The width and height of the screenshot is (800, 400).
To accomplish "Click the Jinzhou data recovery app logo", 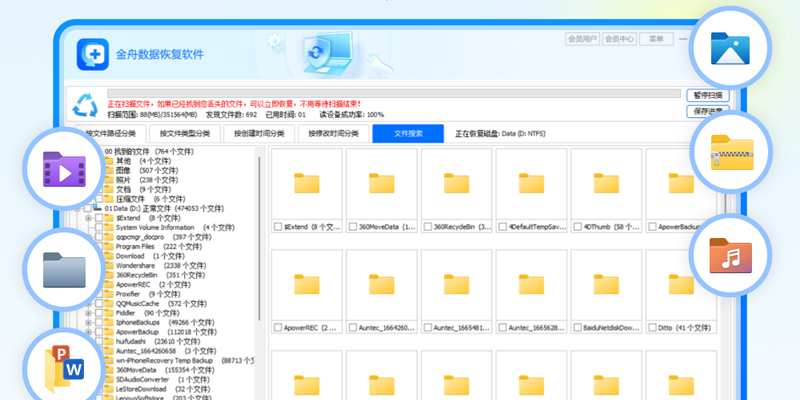I will (x=93, y=55).
